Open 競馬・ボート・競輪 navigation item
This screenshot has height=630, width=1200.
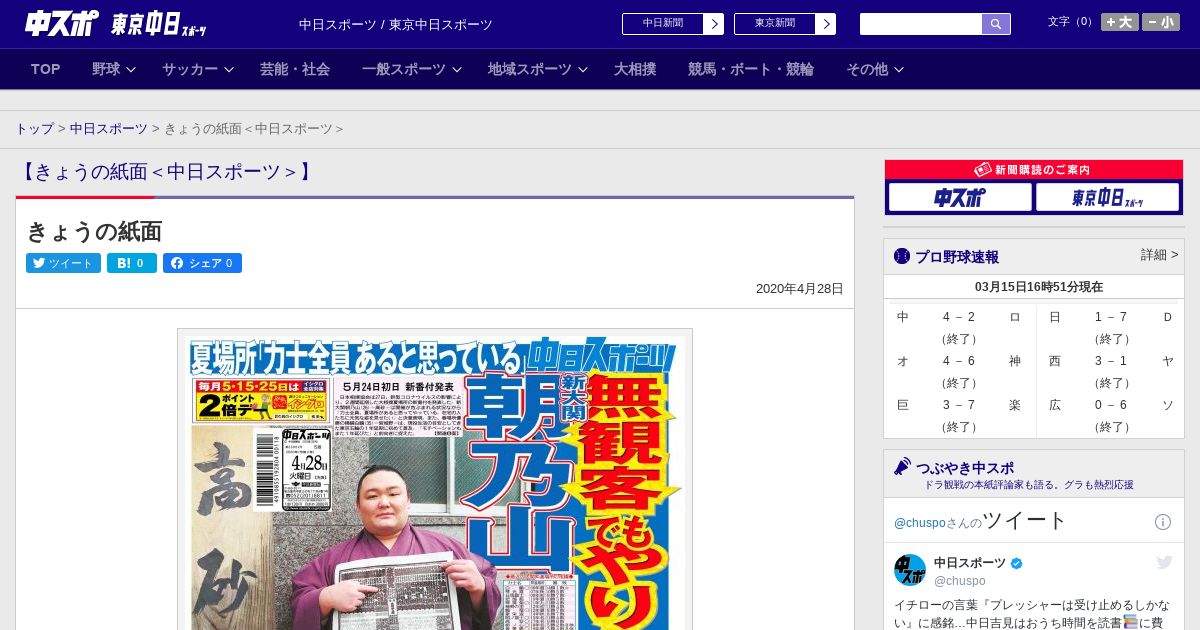[751, 69]
